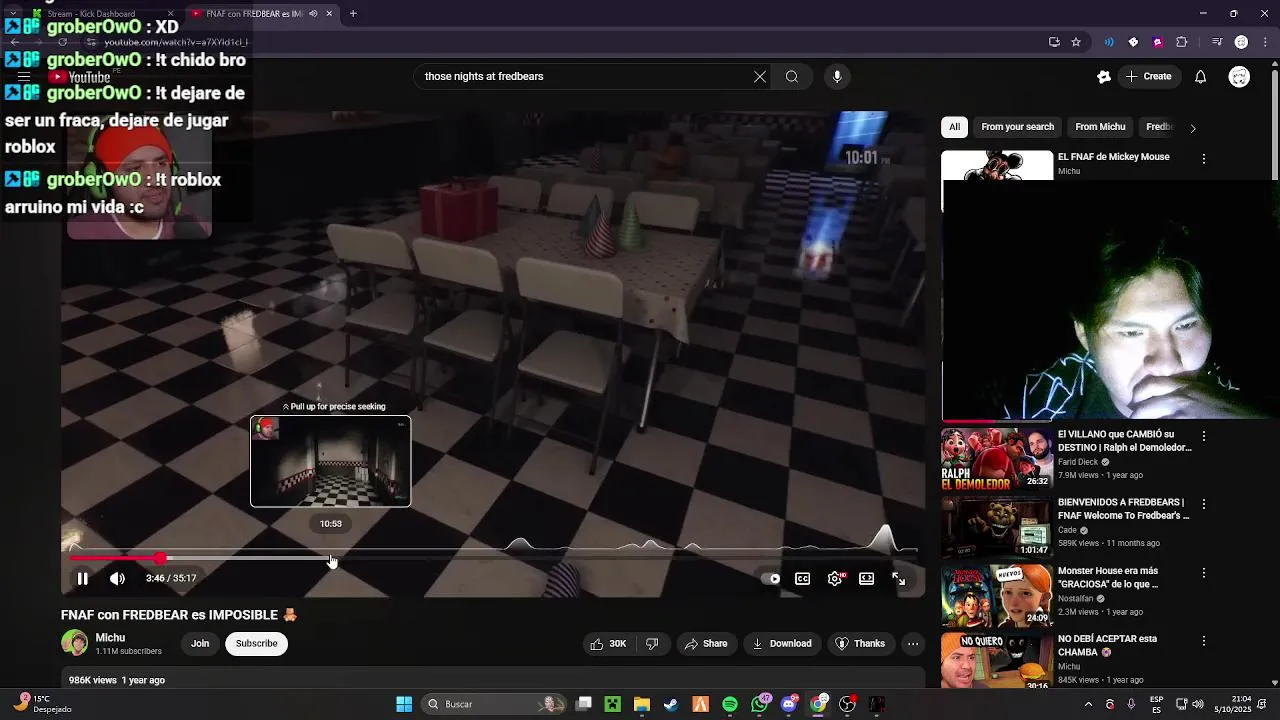This screenshot has width=1280, height=720.
Task: Join the Michu channel
Action: pos(200,644)
